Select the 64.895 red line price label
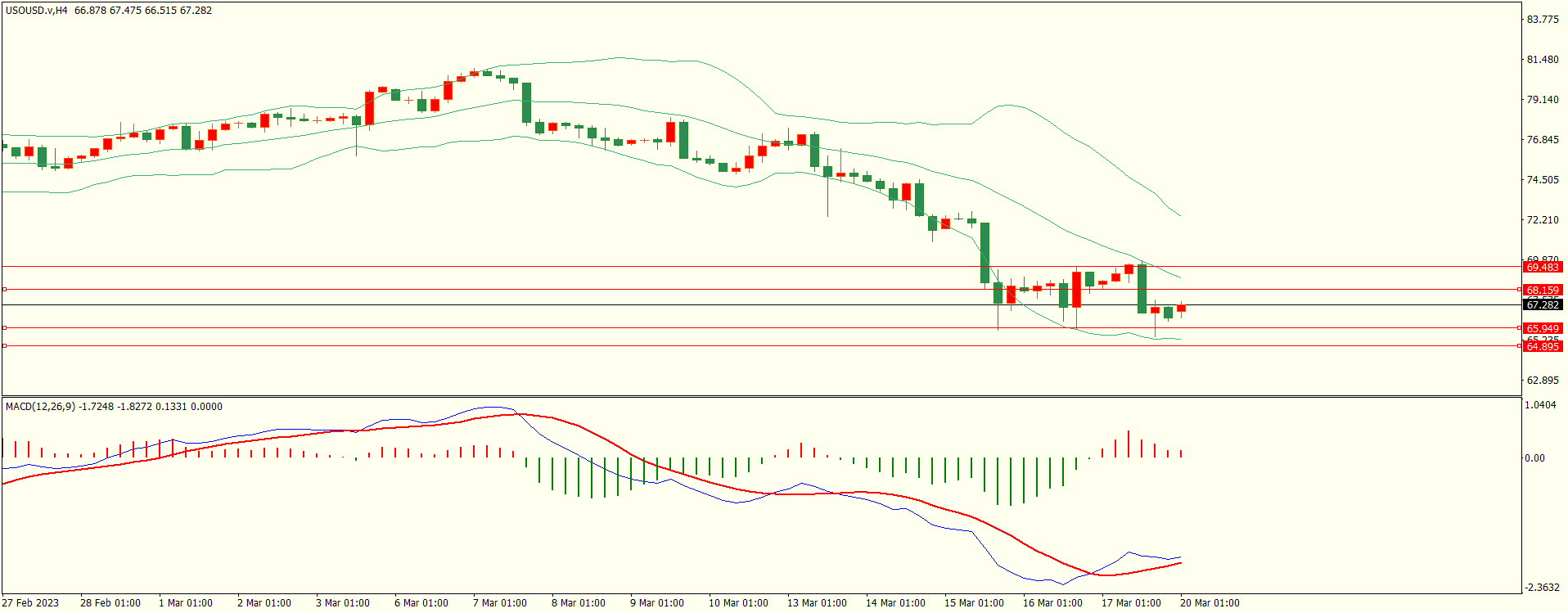 click(x=1543, y=346)
